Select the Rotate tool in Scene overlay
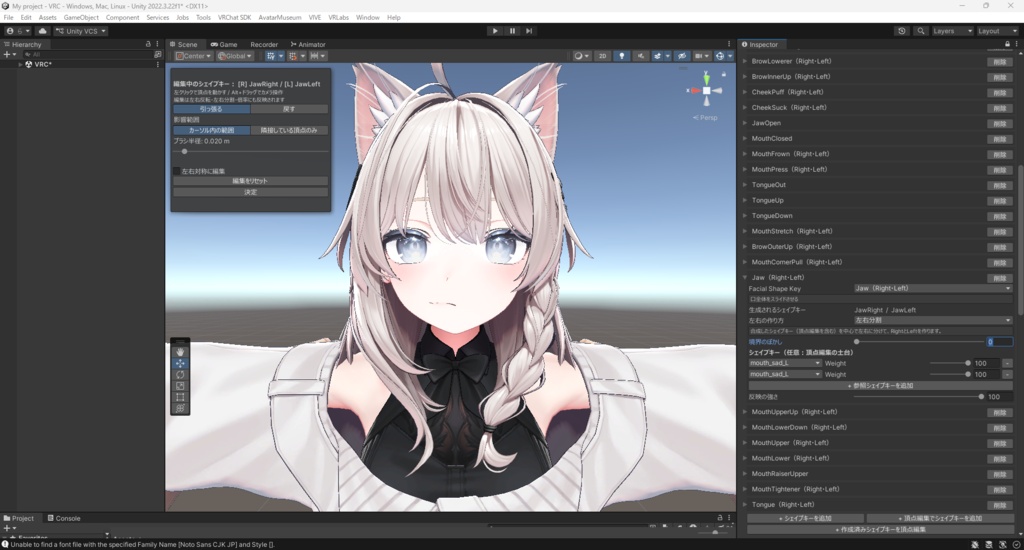Image resolution: width=1024 pixels, height=550 pixels. click(x=180, y=375)
